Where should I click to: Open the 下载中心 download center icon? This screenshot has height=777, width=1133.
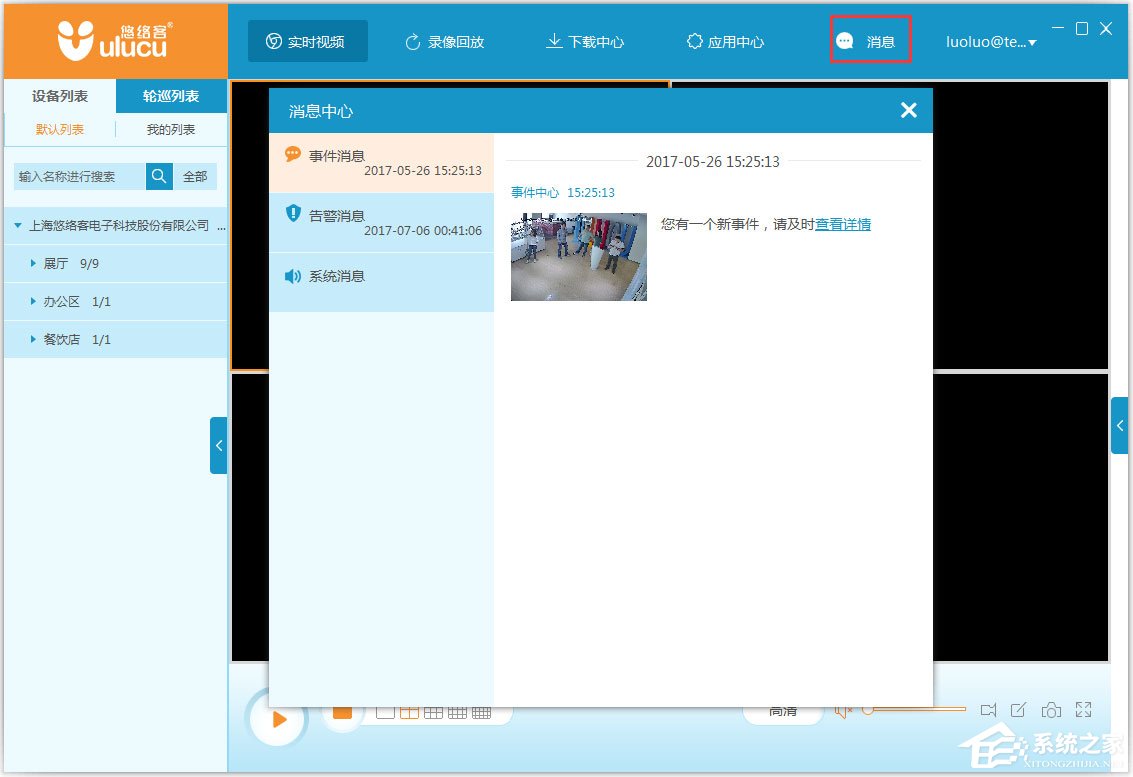[x=553, y=41]
